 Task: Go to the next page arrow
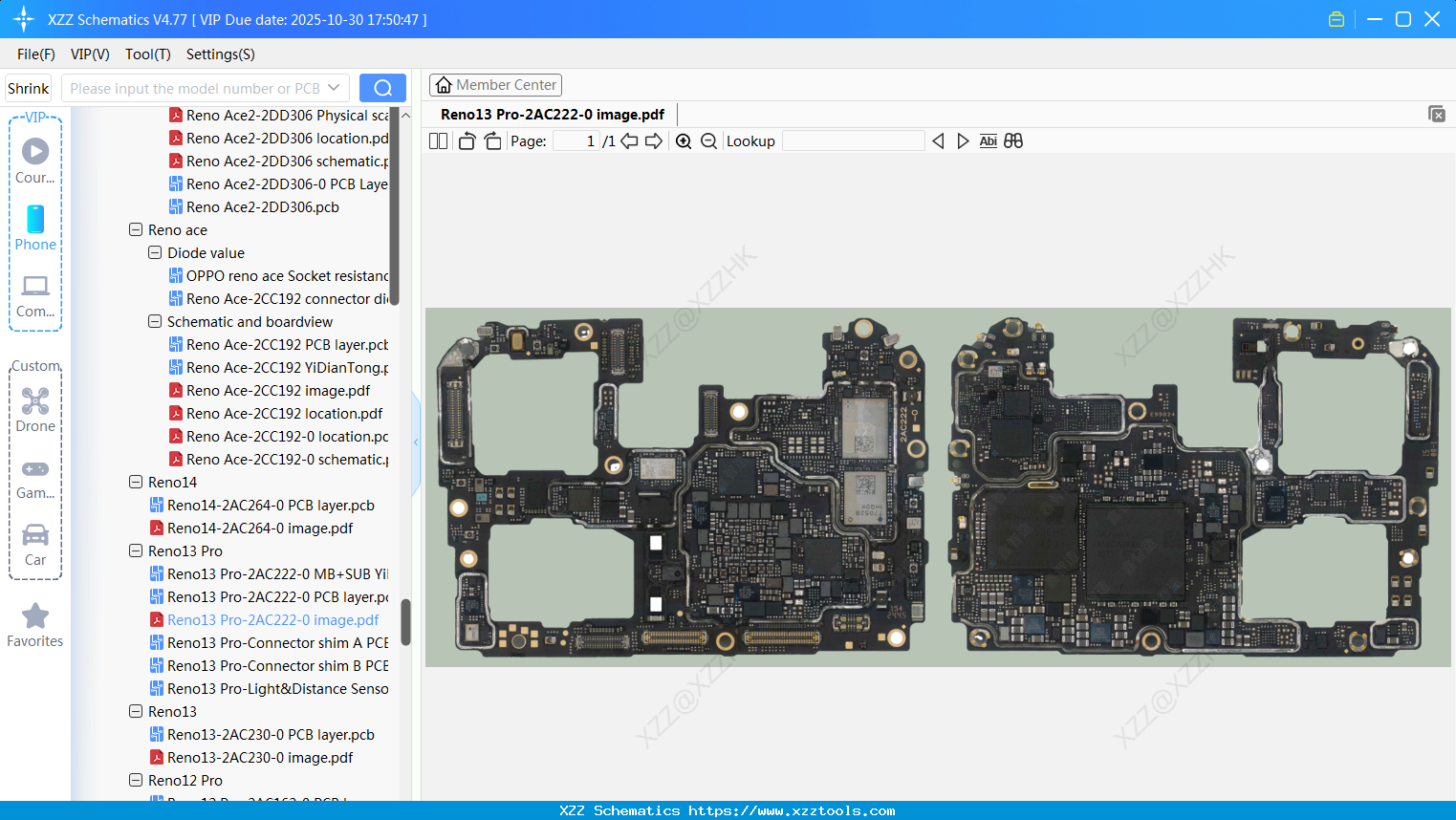click(x=654, y=141)
